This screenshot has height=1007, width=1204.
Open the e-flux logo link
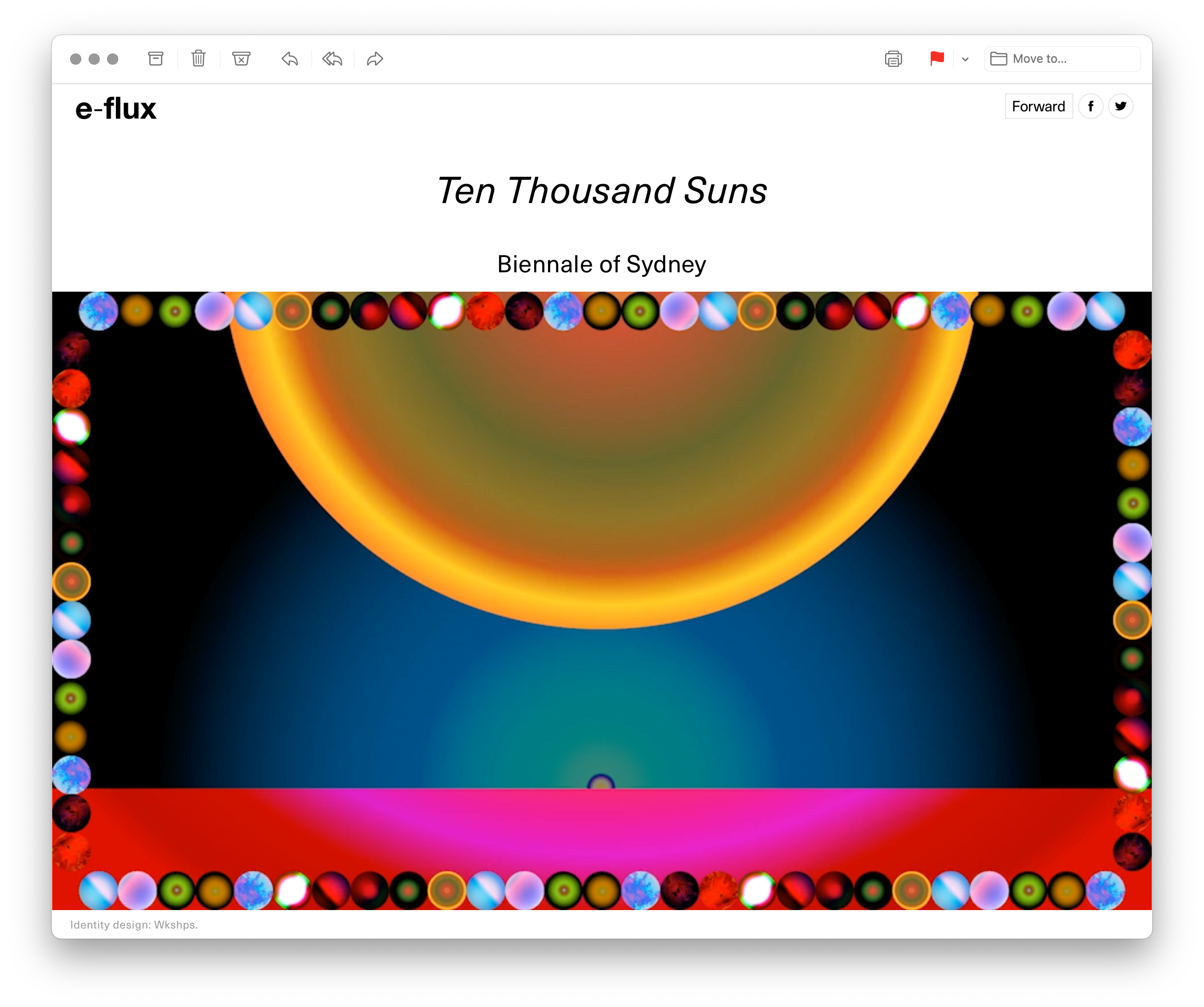point(116,108)
